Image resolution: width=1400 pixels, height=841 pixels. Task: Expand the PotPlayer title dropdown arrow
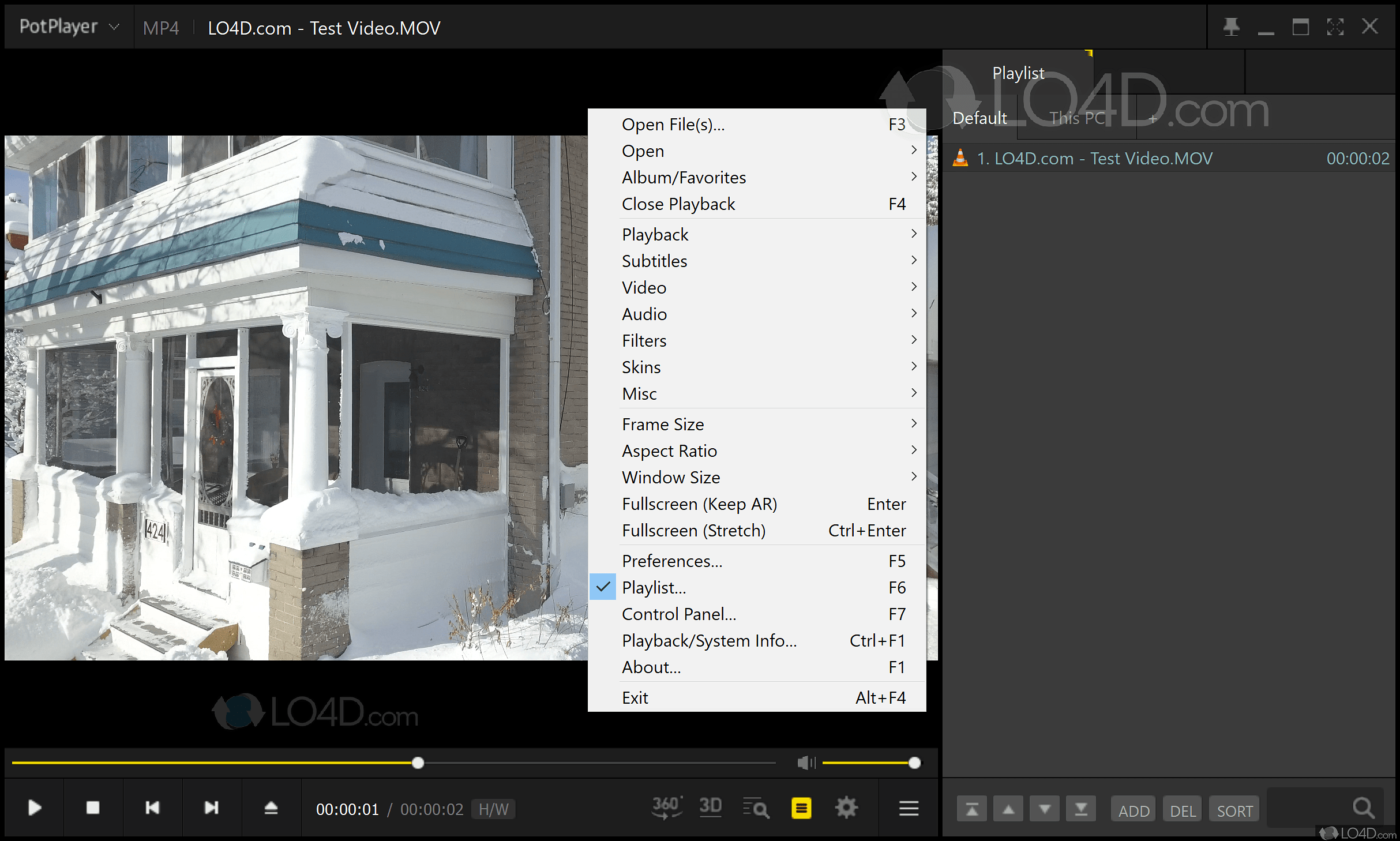coord(114,27)
